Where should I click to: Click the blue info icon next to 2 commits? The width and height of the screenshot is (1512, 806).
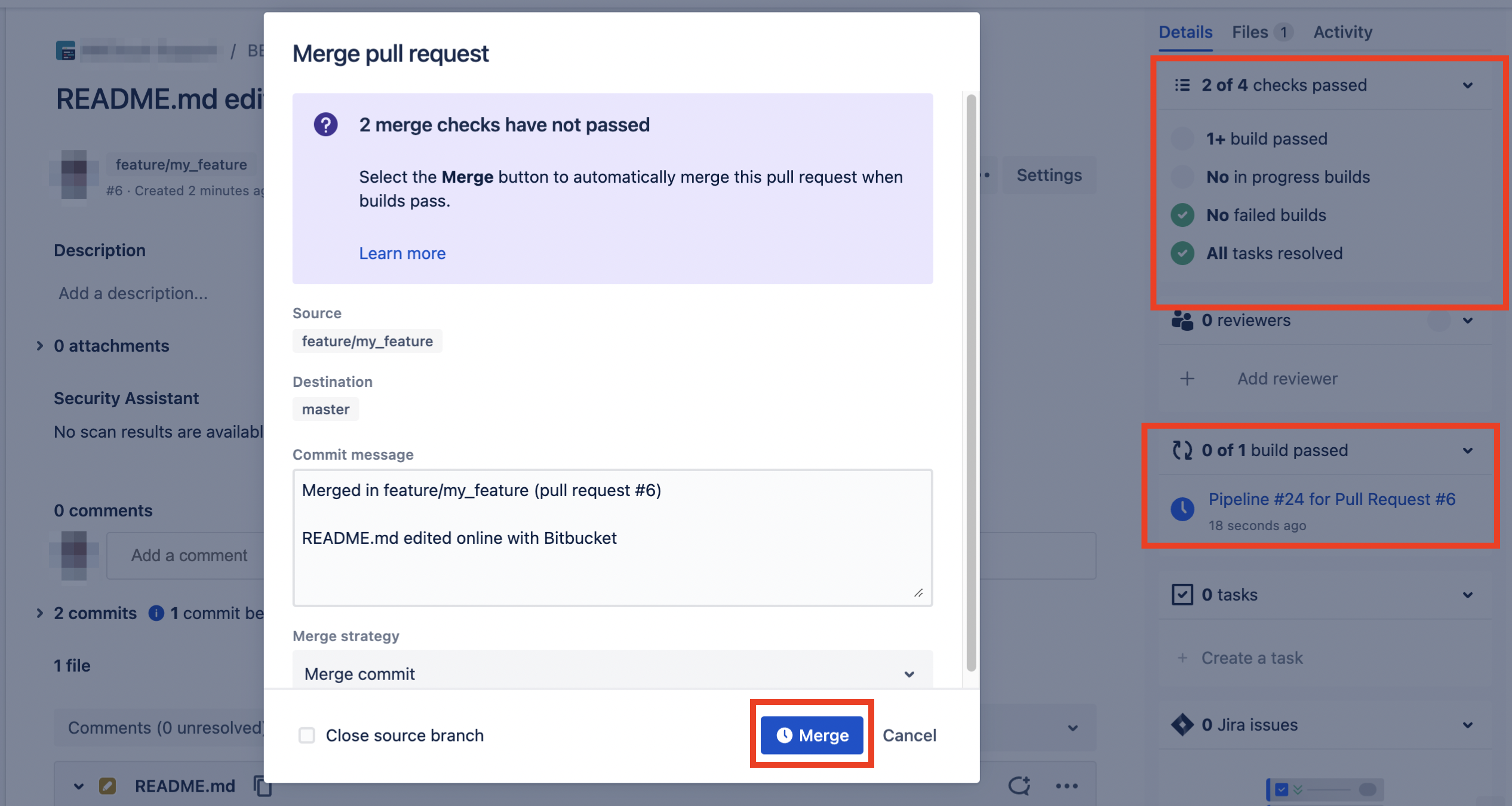click(156, 613)
